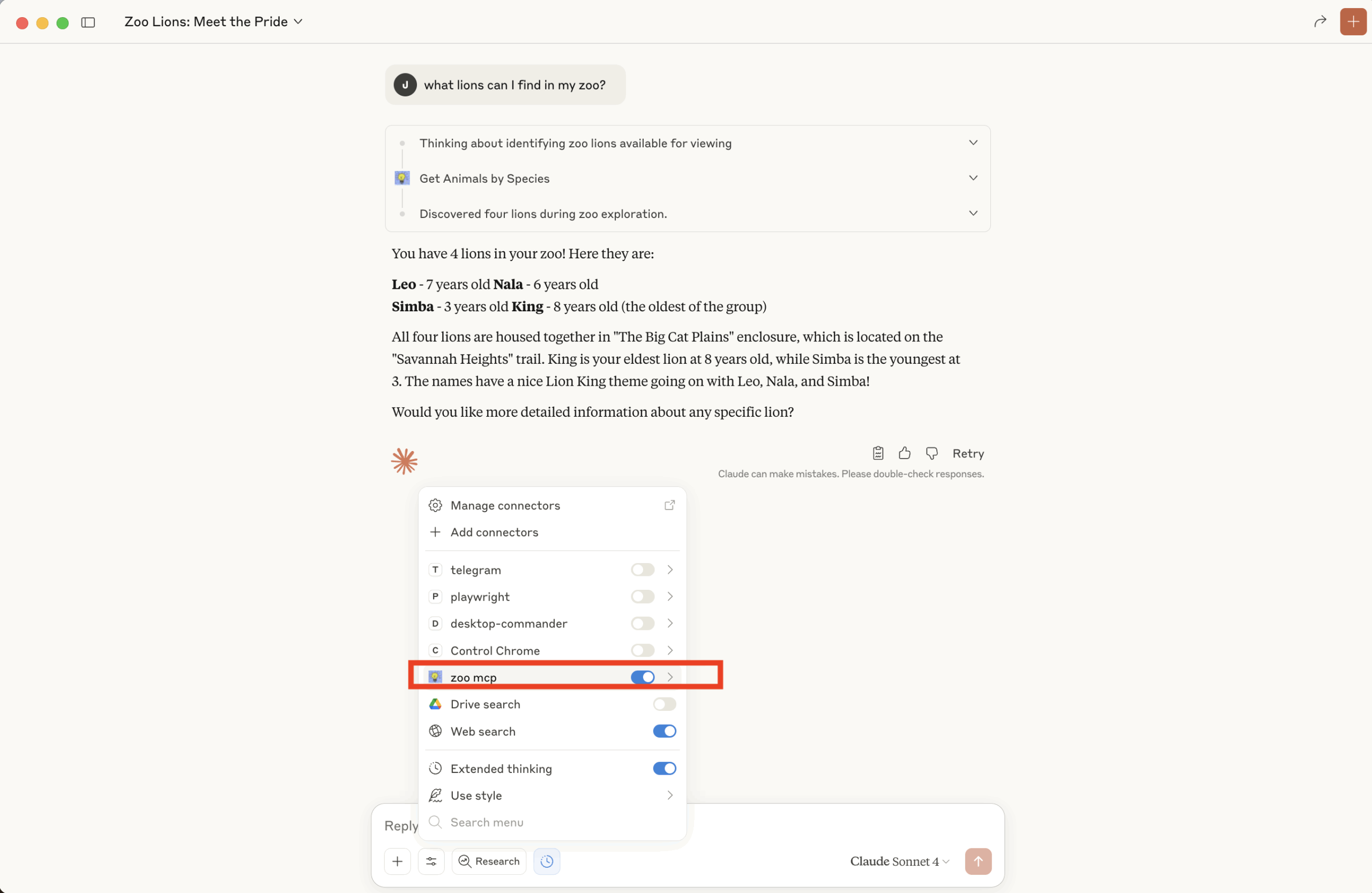
Task: Click the Use style quill icon
Action: [x=435, y=795]
